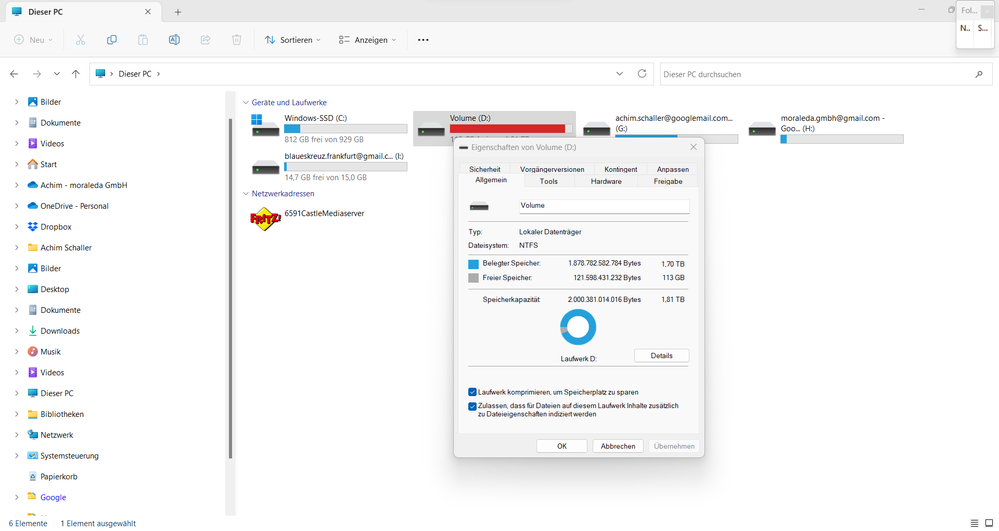This screenshot has width=999, height=531.
Task: Click the OK button
Action: click(x=562, y=446)
